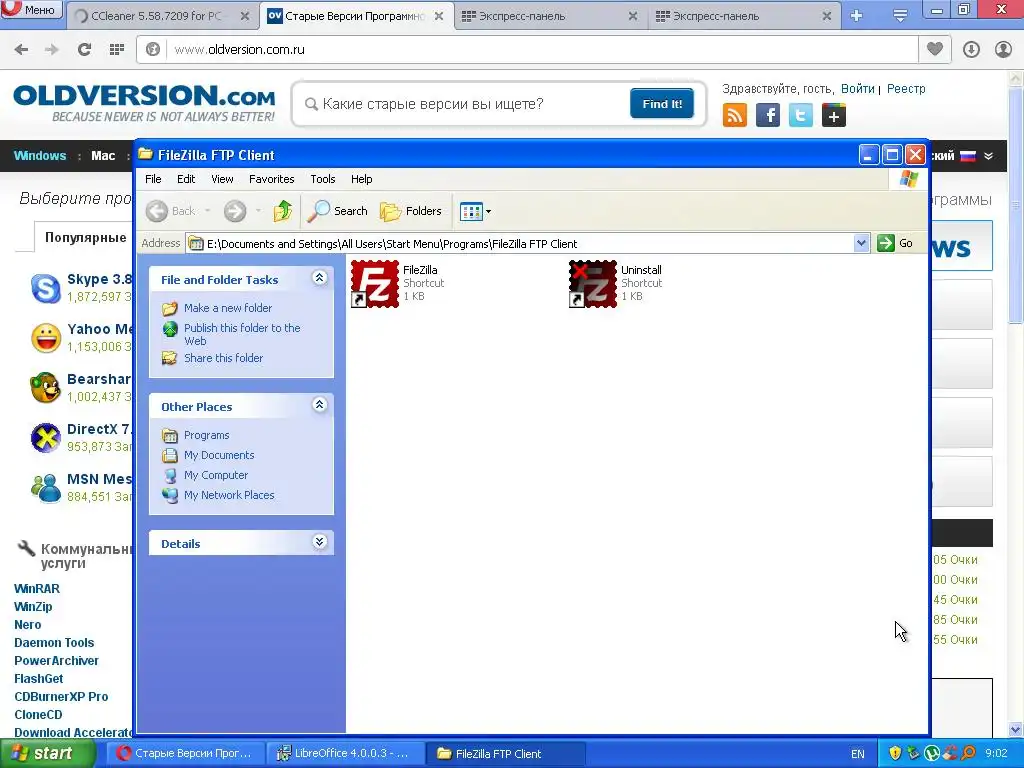
Task: Open Back history dropdown arrow
Action: point(208,211)
